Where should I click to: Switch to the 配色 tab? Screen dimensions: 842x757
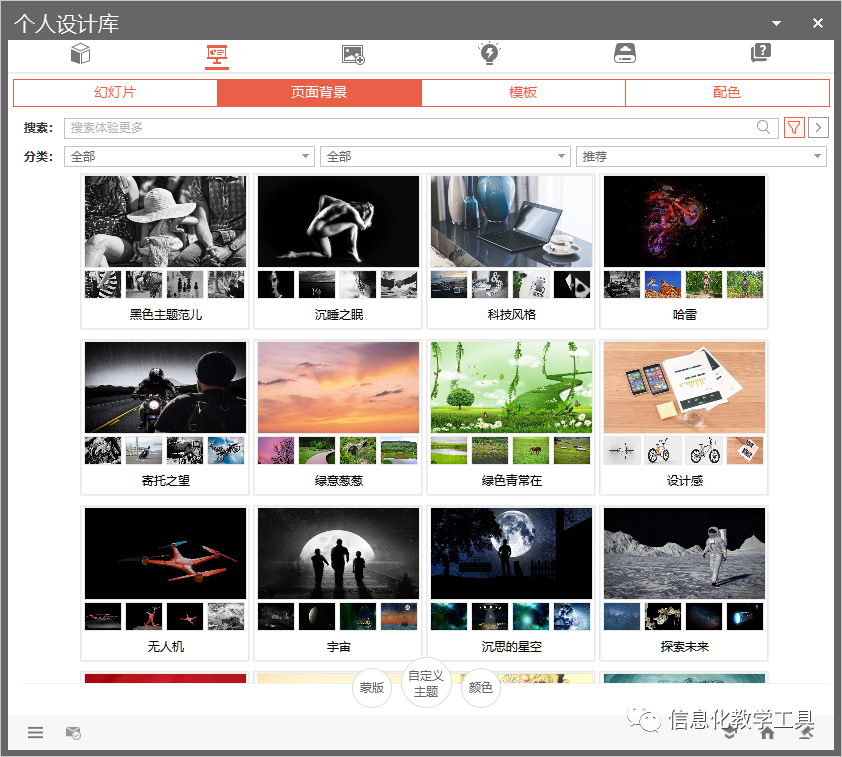coord(727,92)
